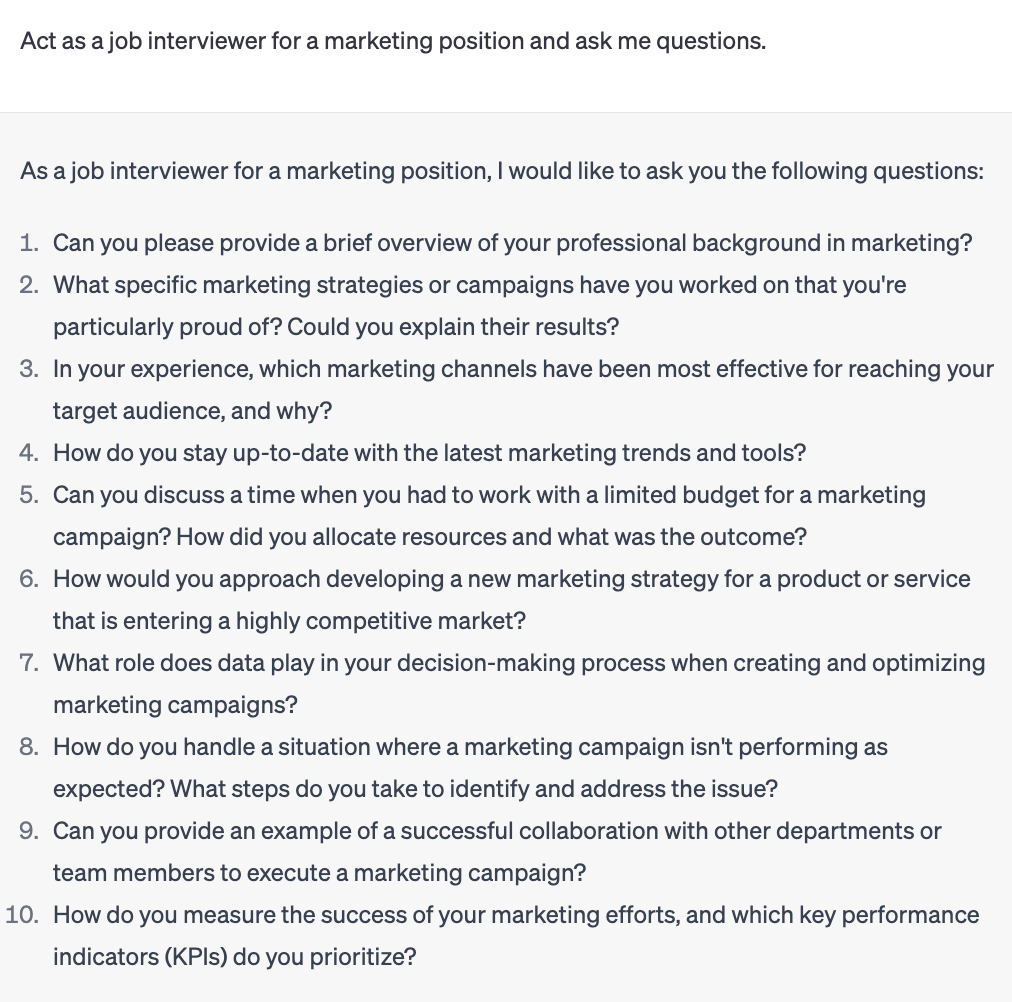1012x1002 pixels.
Task: Click question 2 about marketing strategies
Action: click(480, 306)
